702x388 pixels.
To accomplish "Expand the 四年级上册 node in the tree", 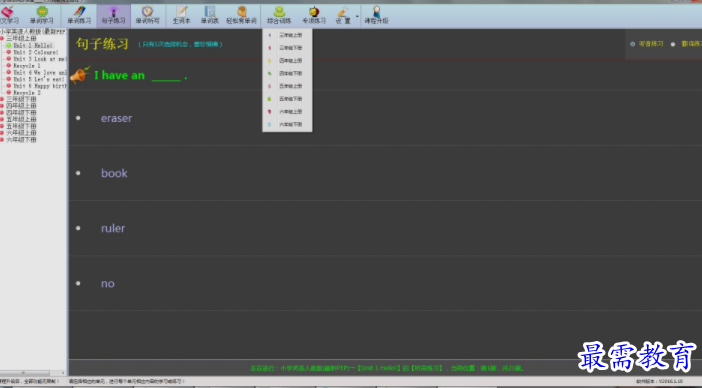I will coord(2,106).
